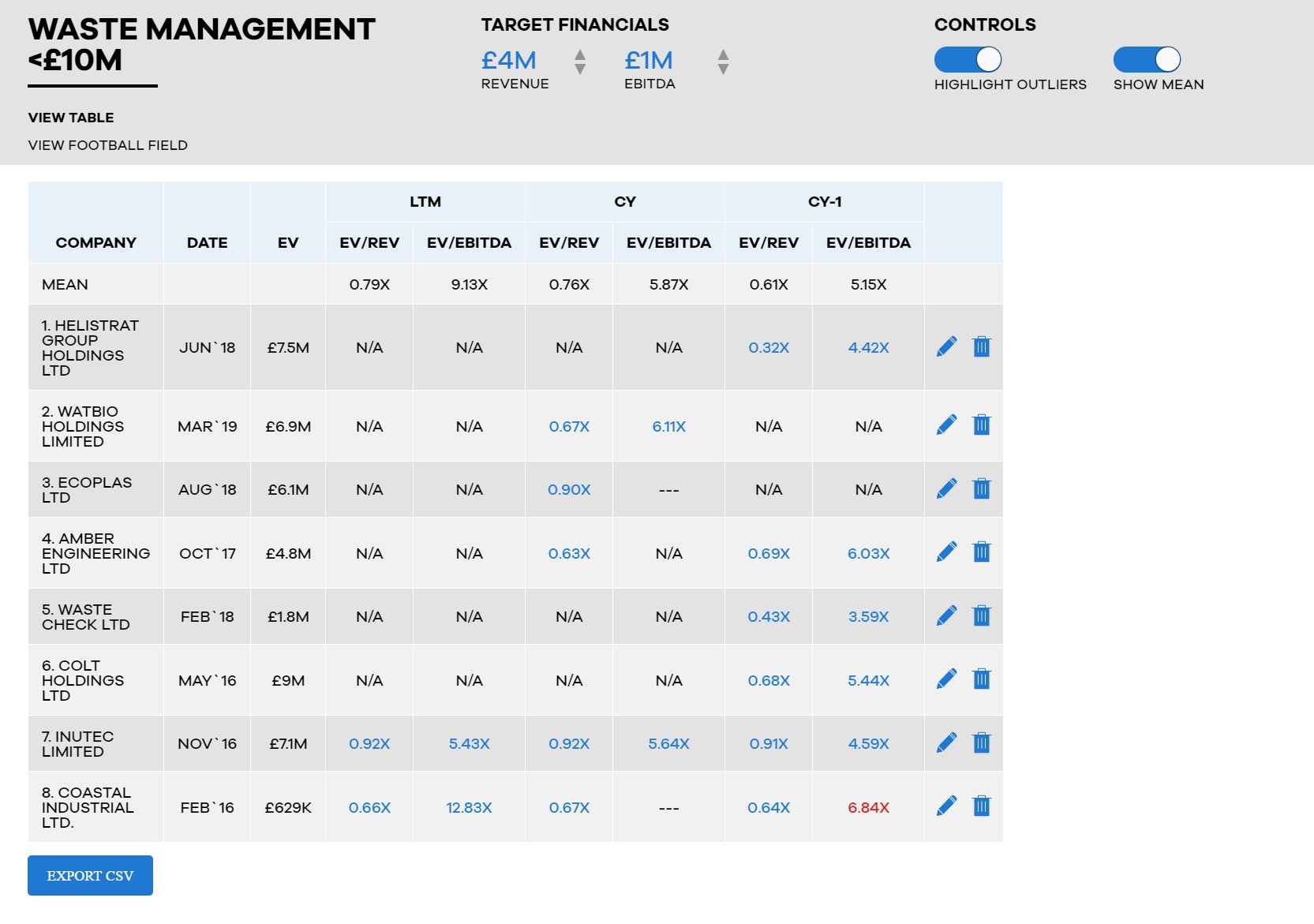Delete the Waste Check Ltd entry
Image resolution: width=1314 pixels, height=924 pixels.
pyautogui.click(x=981, y=615)
